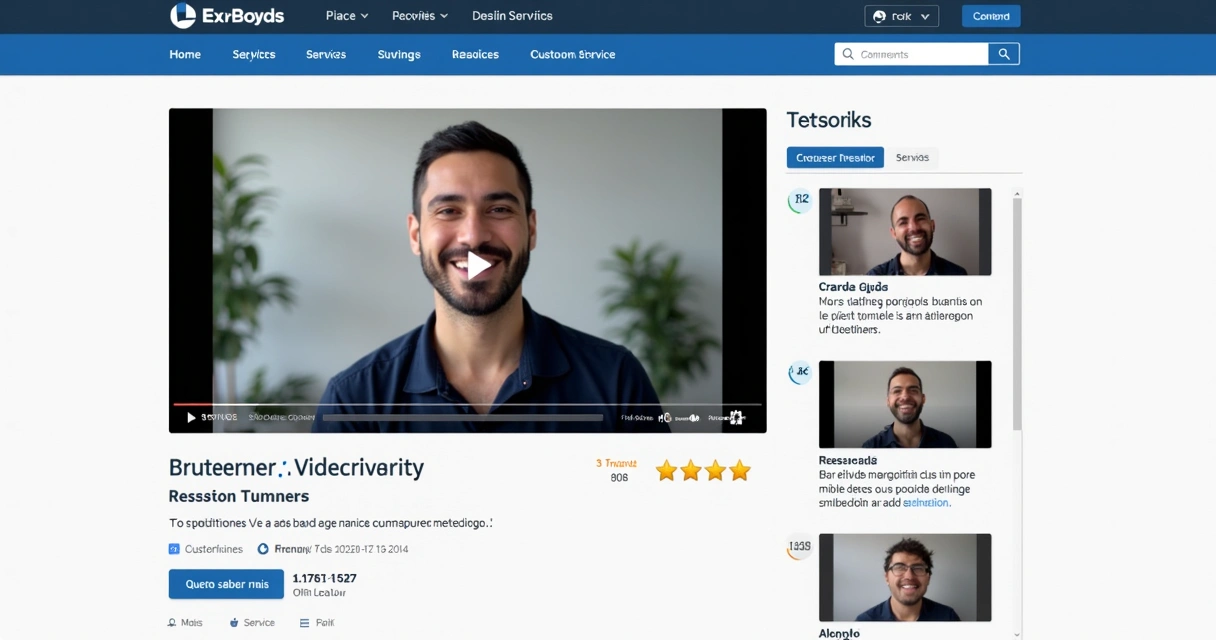Open the Crarda Gjuda video thumbnail
Viewport: 1216px width, 640px height.
tap(905, 232)
